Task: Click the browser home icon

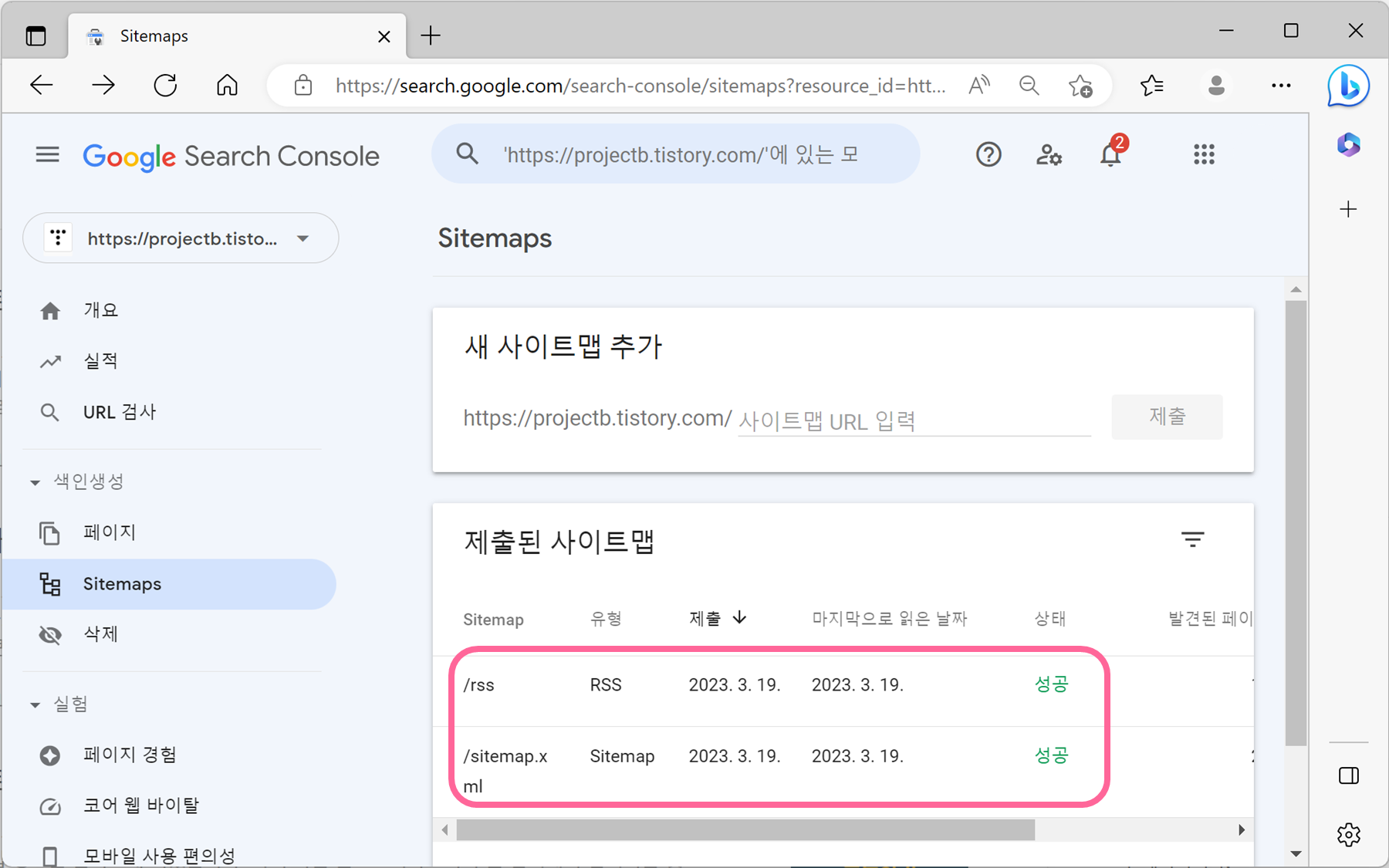Action: [227, 85]
